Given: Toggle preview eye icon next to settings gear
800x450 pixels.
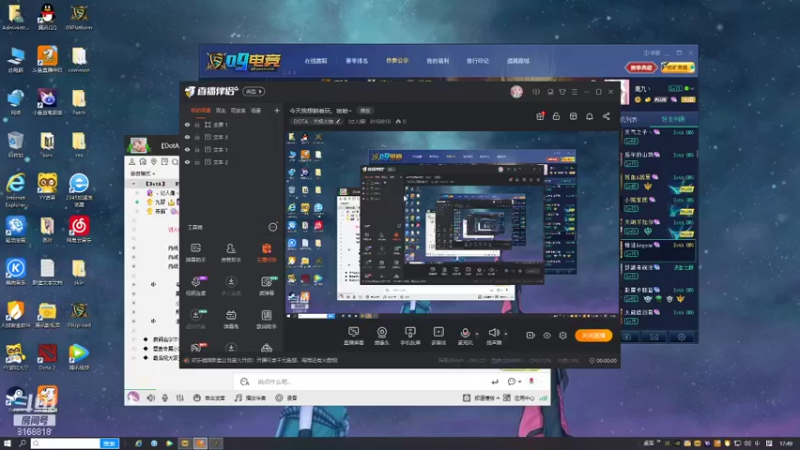Looking at the screenshot, I should pyautogui.click(x=546, y=335).
